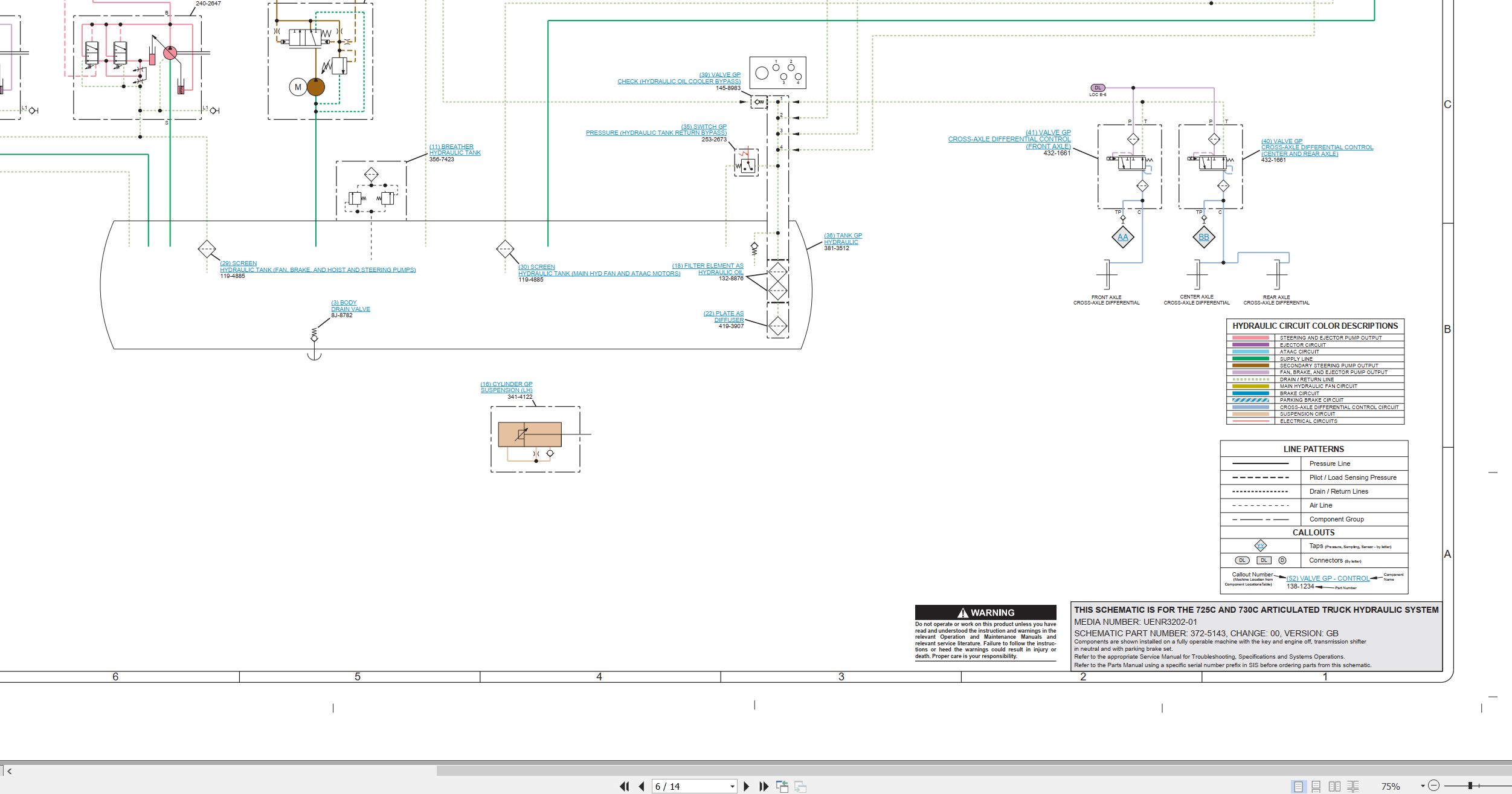Click the Taps callout diamond in legend
Image resolution: width=1512 pixels, height=794 pixels.
(x=1261, y=546)
